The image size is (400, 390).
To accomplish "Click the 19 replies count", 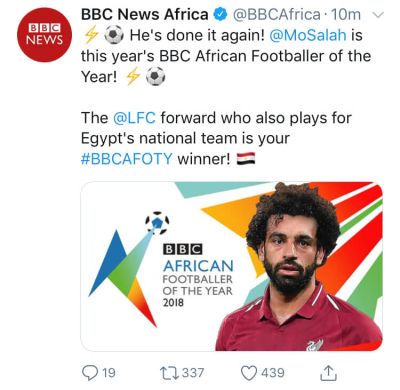I will [x=109, y=372].
